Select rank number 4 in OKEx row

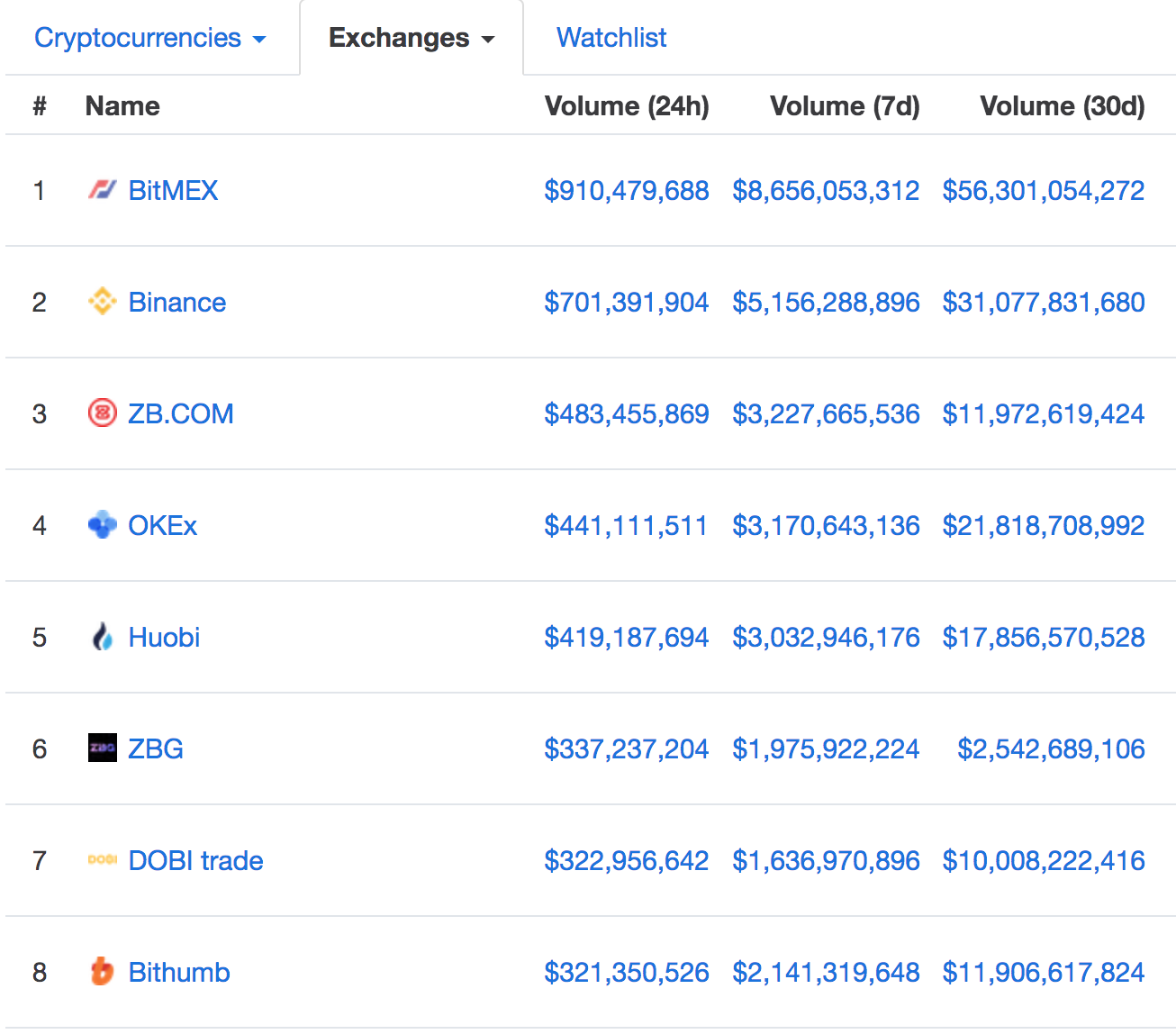click(x=40, y=525)
